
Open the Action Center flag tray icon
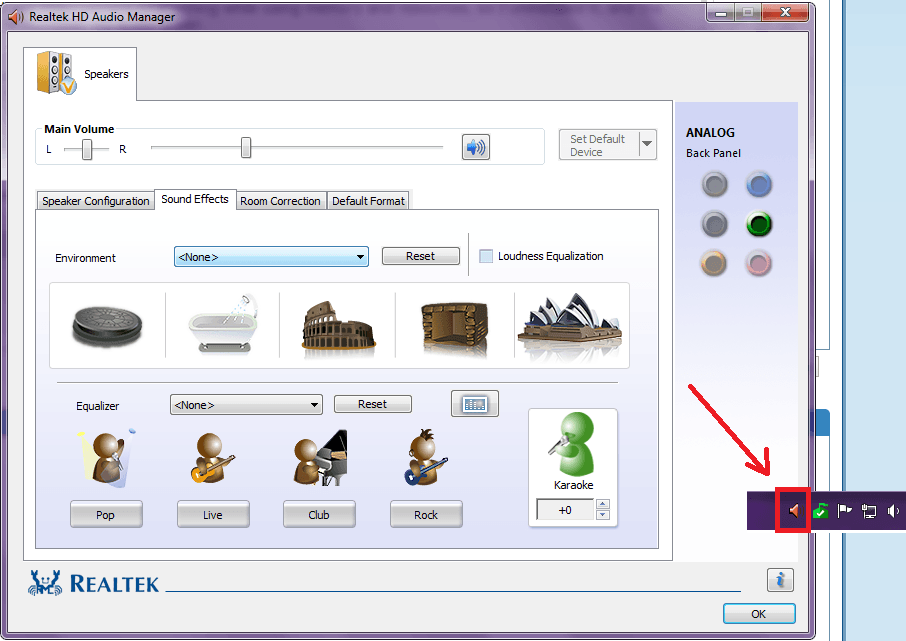point(844,510)
